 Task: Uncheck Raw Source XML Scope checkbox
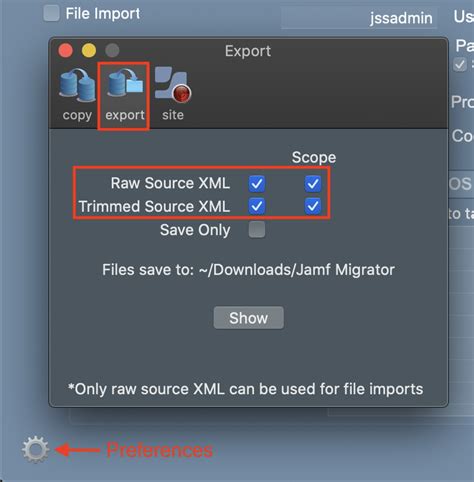[313, 184]
